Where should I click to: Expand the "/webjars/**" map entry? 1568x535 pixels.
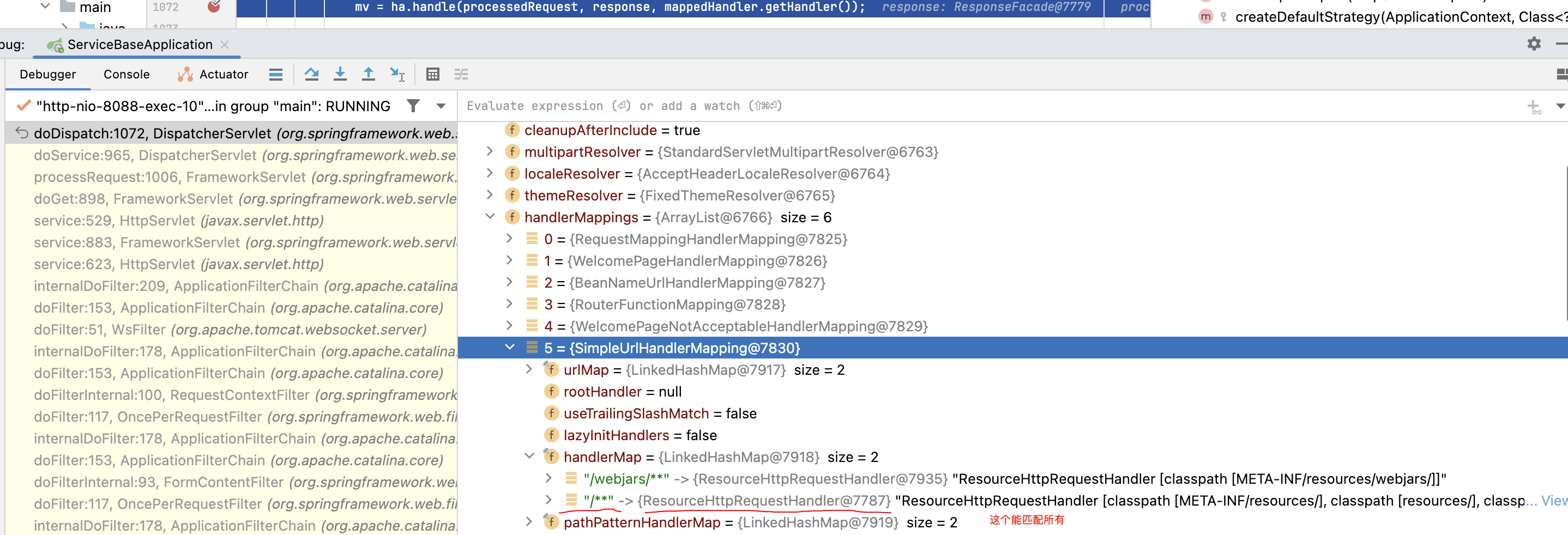(548, 478)
